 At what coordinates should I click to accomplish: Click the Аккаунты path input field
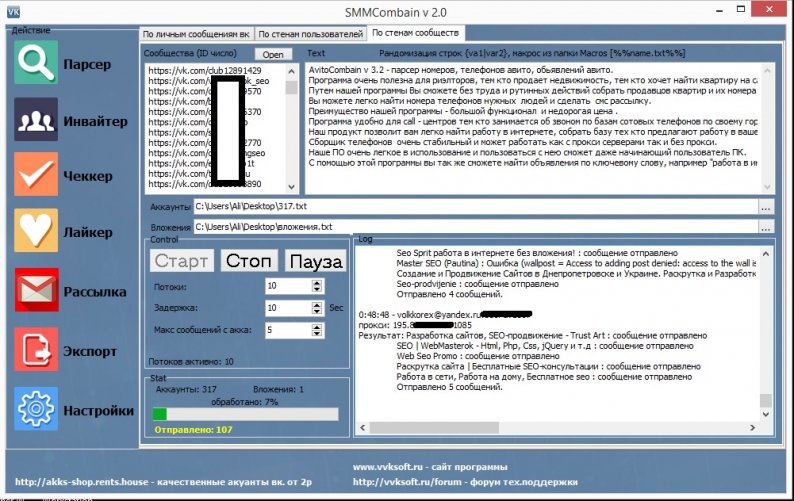tap(475, 207)
